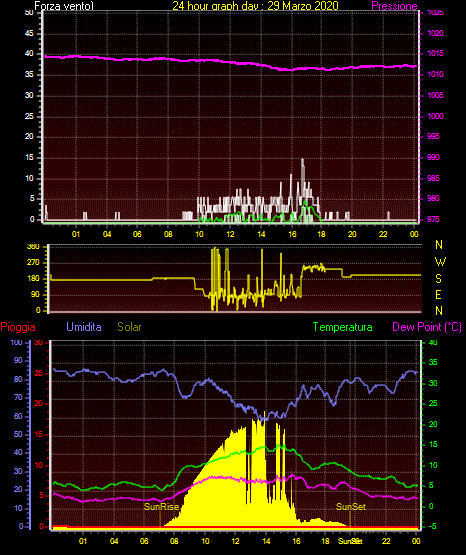Screen dimensions: 466x555
Task: Click the Umidita legend label
Action: (x=84, y=327)
